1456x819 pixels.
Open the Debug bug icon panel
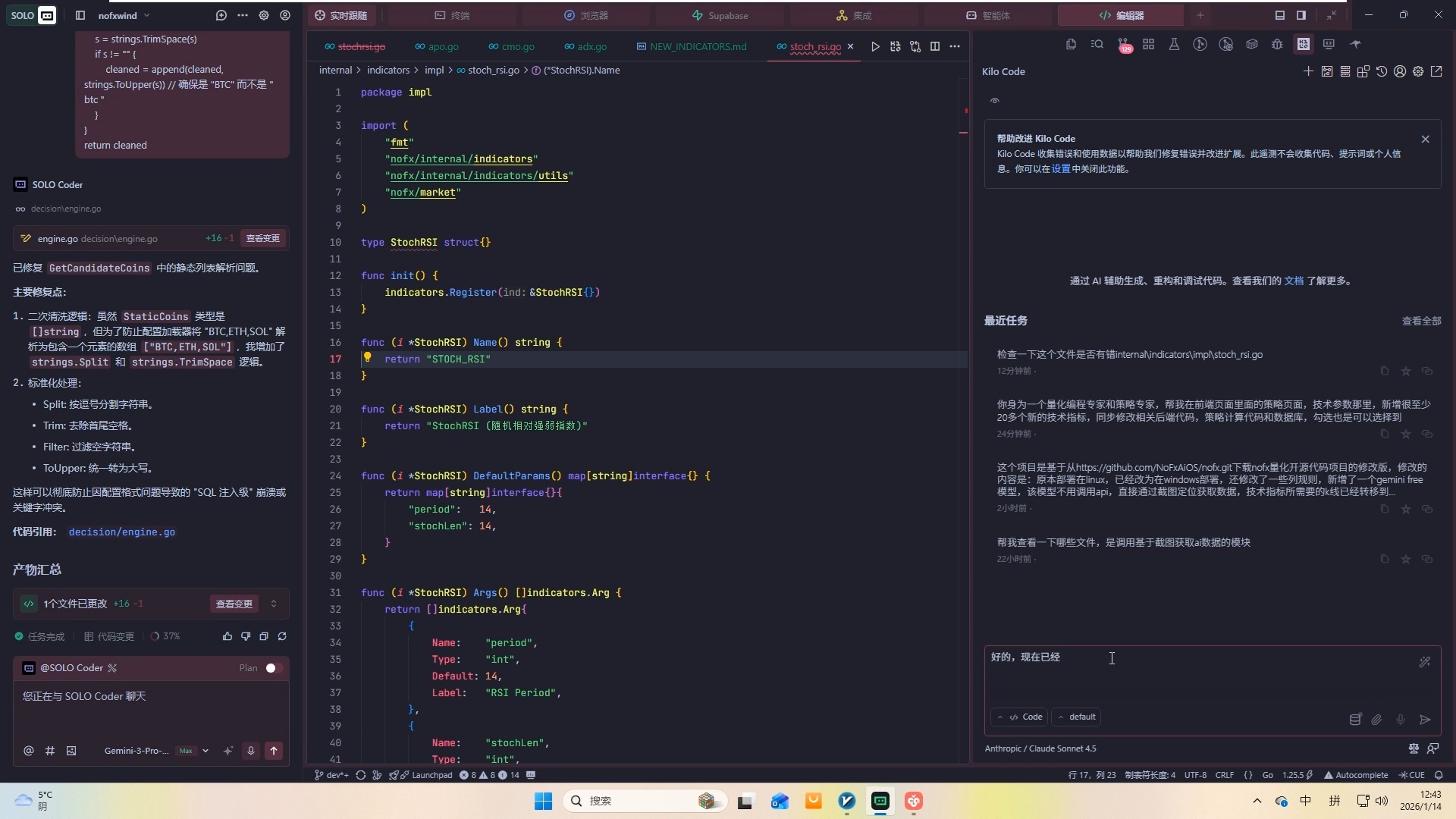click(x=1277, y=45)
